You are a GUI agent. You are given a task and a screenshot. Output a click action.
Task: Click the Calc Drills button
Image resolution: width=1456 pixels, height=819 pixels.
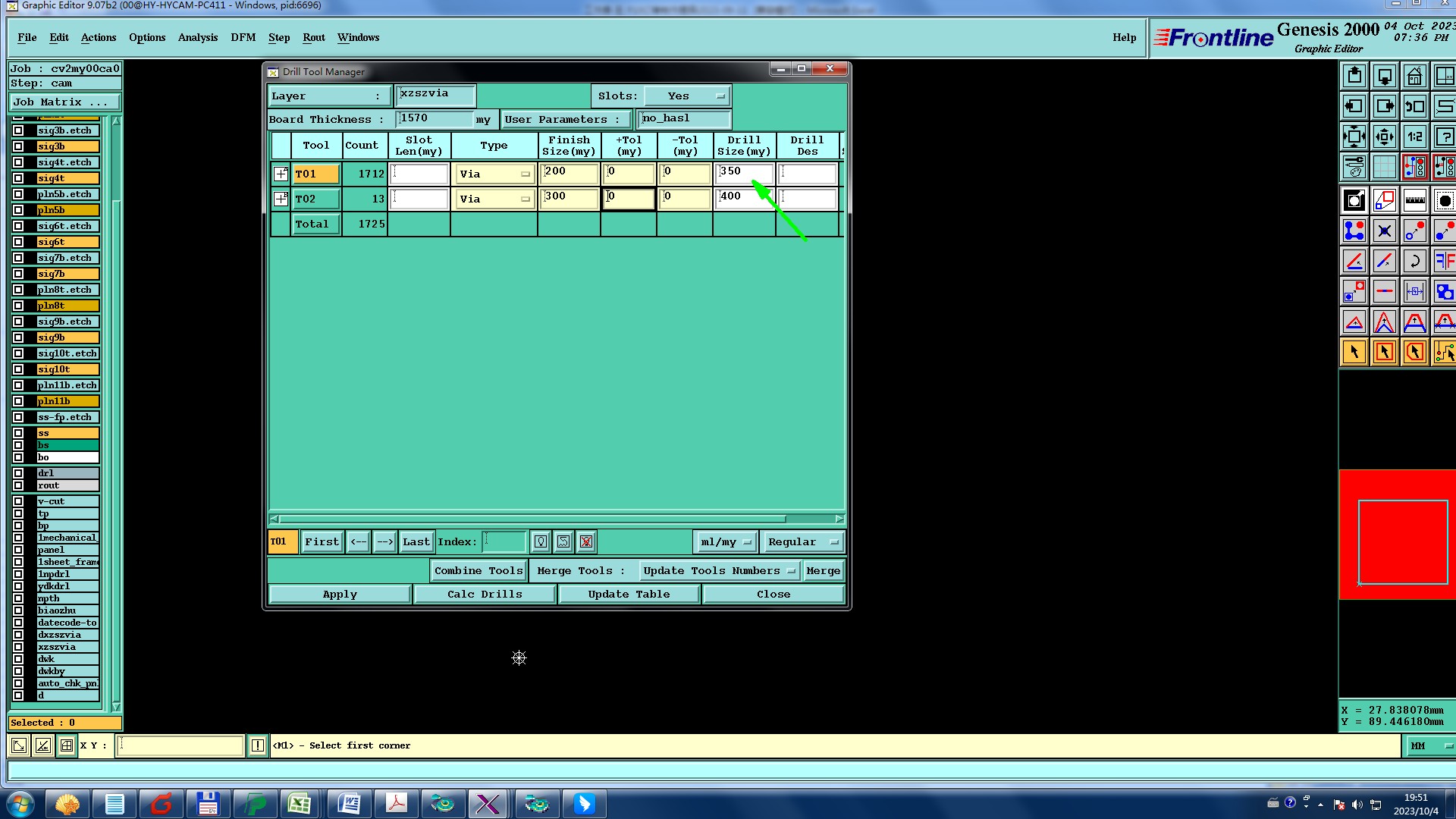pos(485,595)
